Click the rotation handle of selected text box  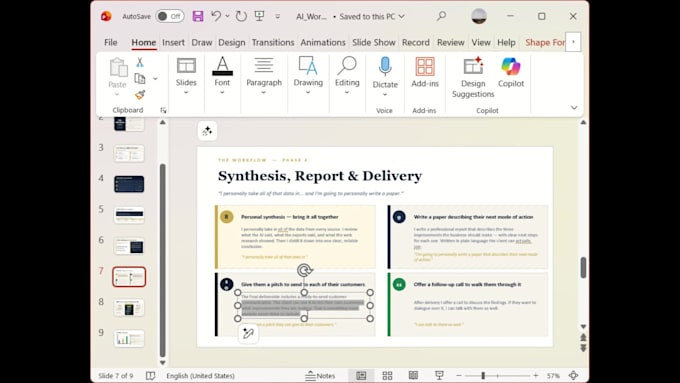pyautogui.click(x=304, y=271)
